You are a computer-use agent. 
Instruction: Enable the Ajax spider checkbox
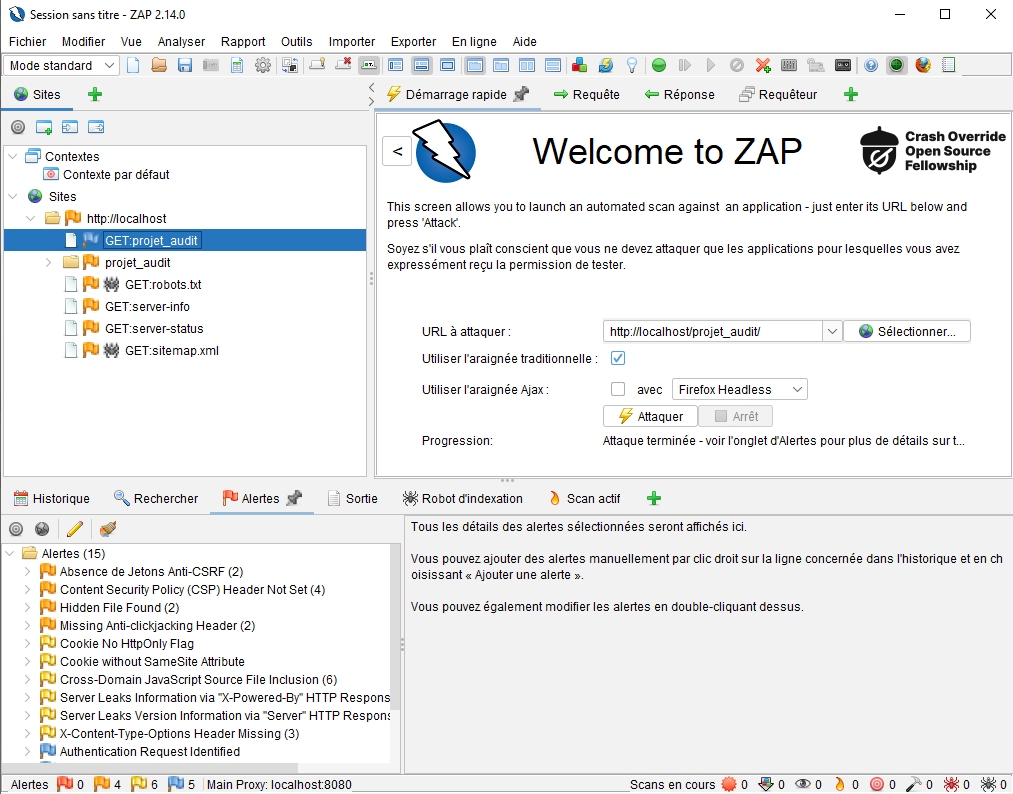click(x=618, y=390)
